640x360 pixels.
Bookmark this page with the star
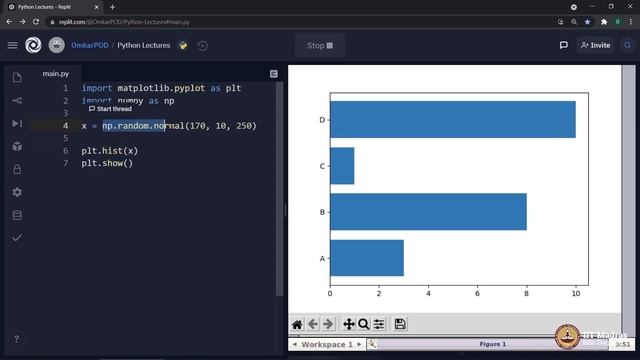[588, 22]
